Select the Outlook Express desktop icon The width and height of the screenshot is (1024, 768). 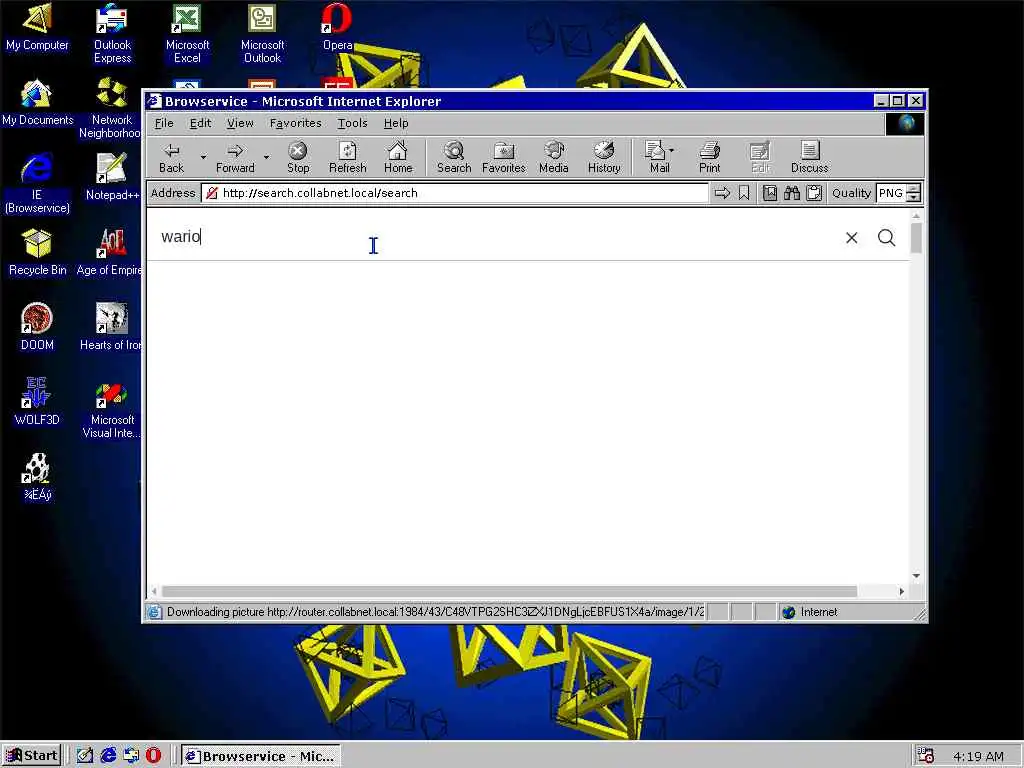click(x=112, y=33)
